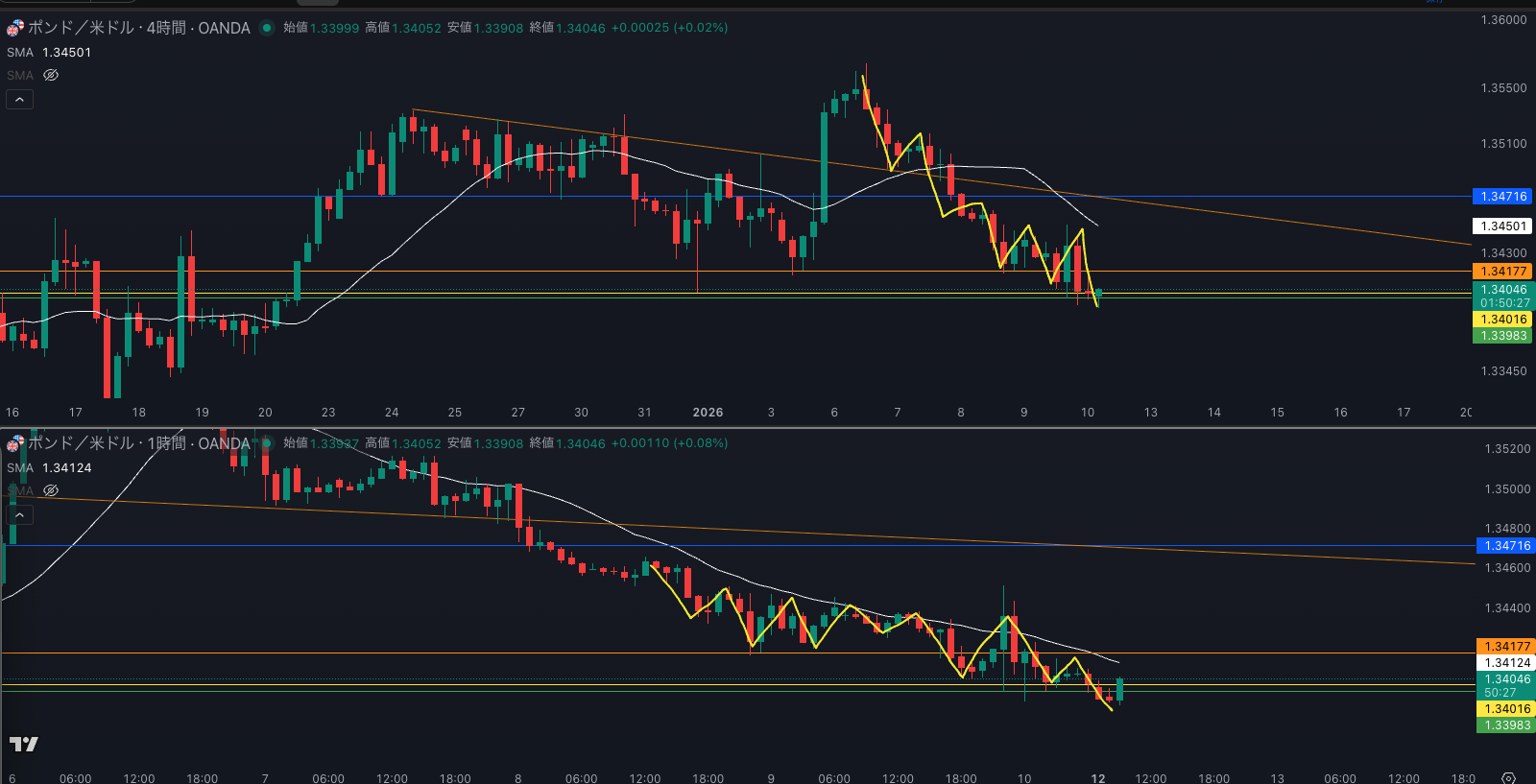Click orange 1.34177 price label in upper chart
Screen dimensions: 1536x784
click(x=1502, y=272)
